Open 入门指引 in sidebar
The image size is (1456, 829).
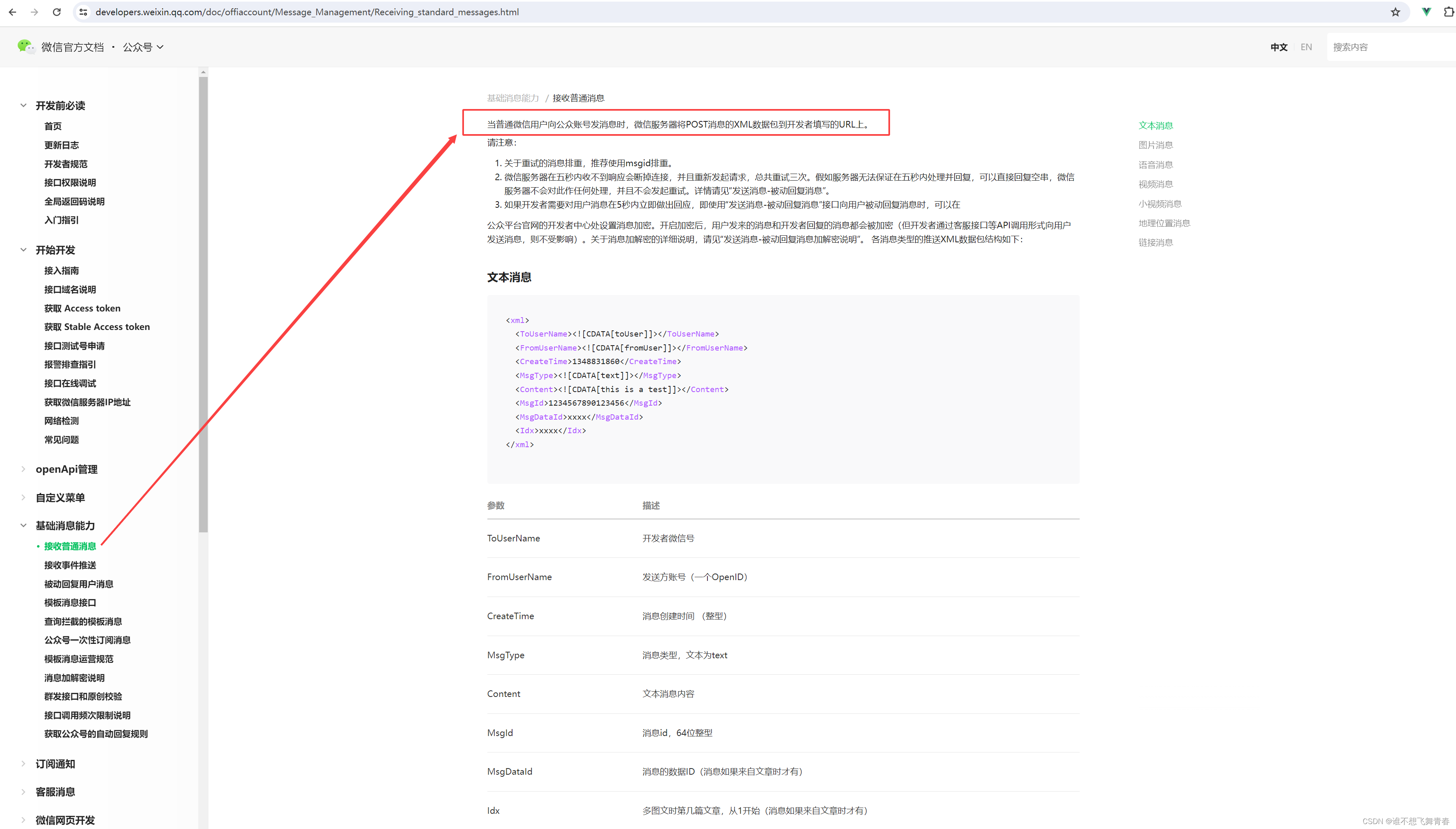[x=61, y=221]
